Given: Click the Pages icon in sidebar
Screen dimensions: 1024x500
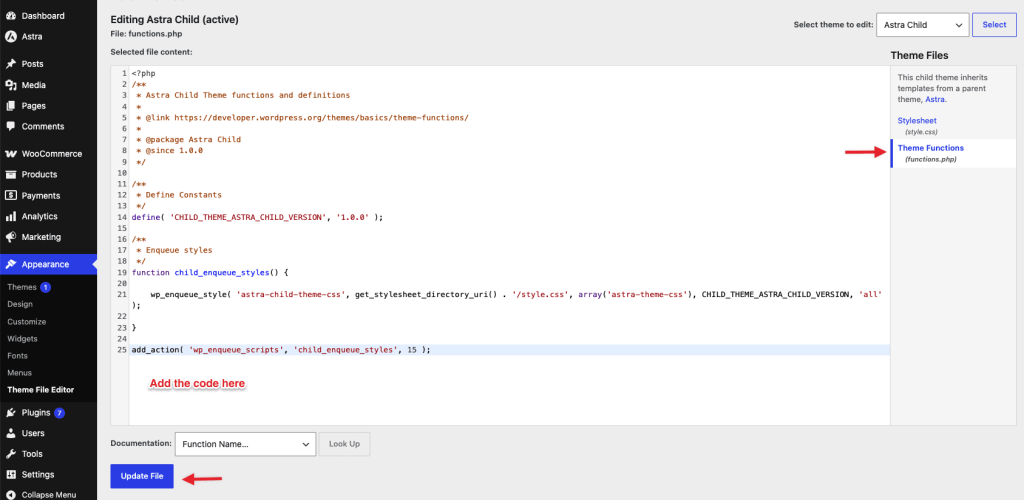Looking at the screenshot, I should [x=10, y=106].
